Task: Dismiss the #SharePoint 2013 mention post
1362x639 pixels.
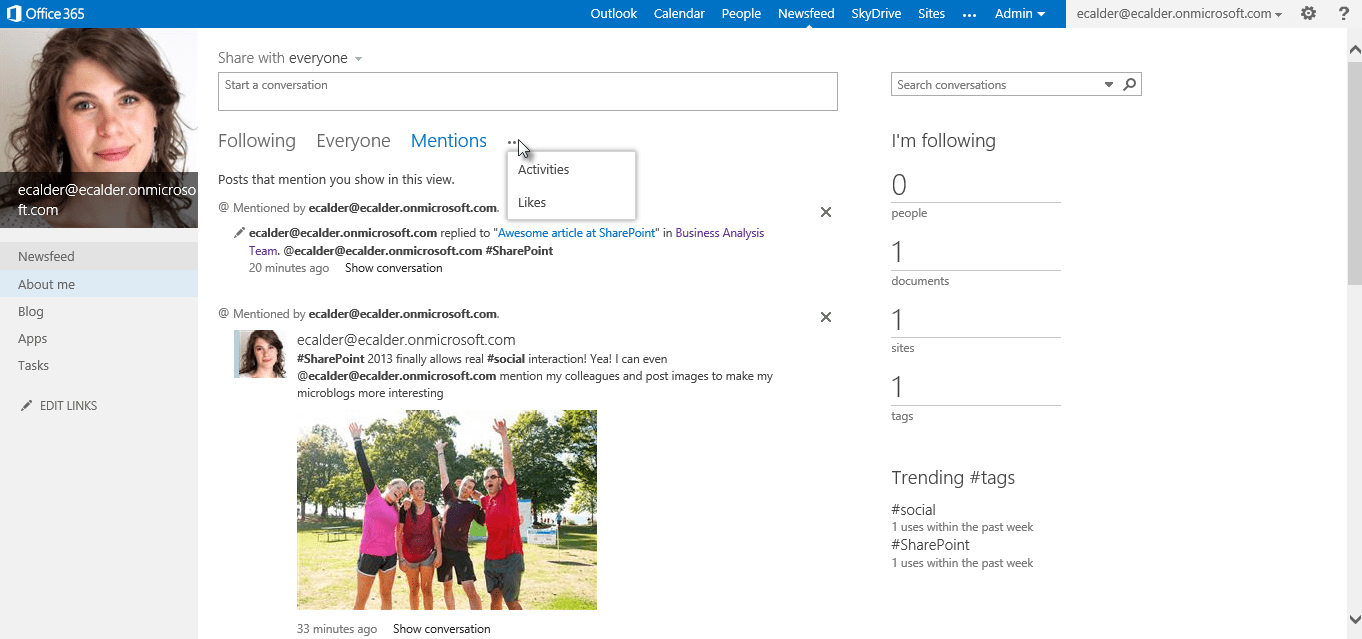Action: [826, 317]
